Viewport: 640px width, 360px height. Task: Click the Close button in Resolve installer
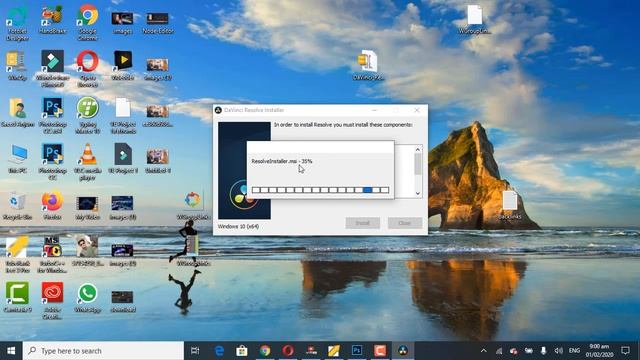coord(404,223)
